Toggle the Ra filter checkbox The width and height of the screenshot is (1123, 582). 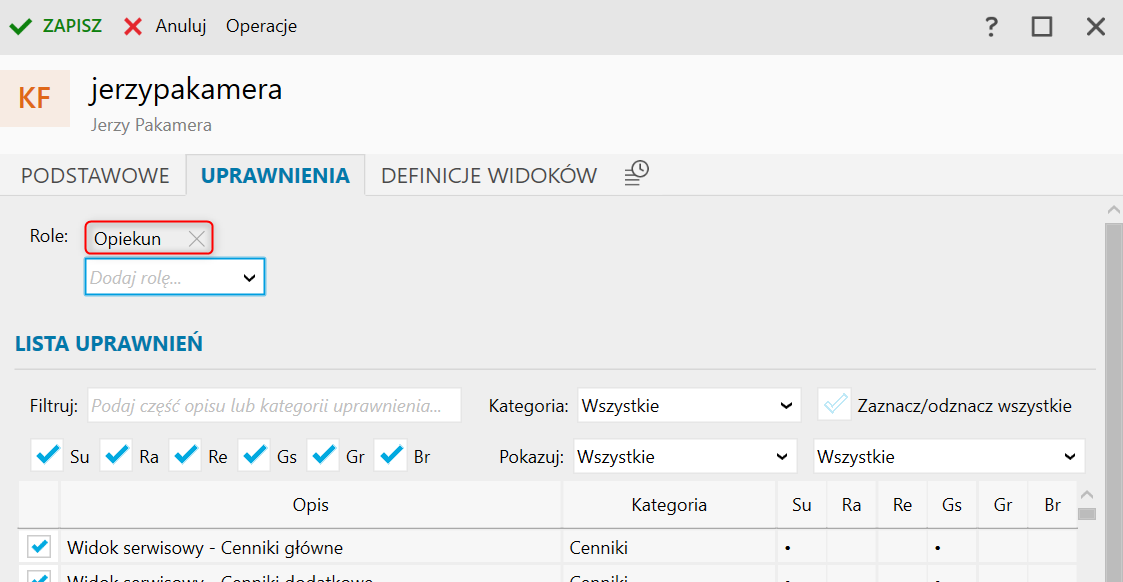[117, 456]
